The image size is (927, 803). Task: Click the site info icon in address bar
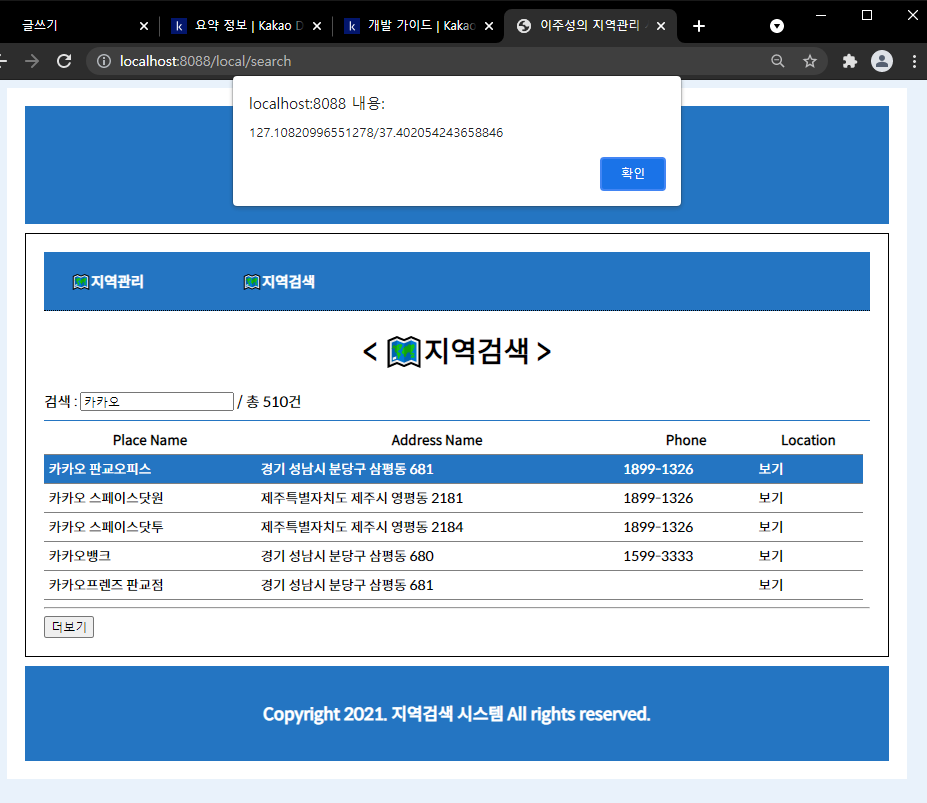(x=104, y=61)
